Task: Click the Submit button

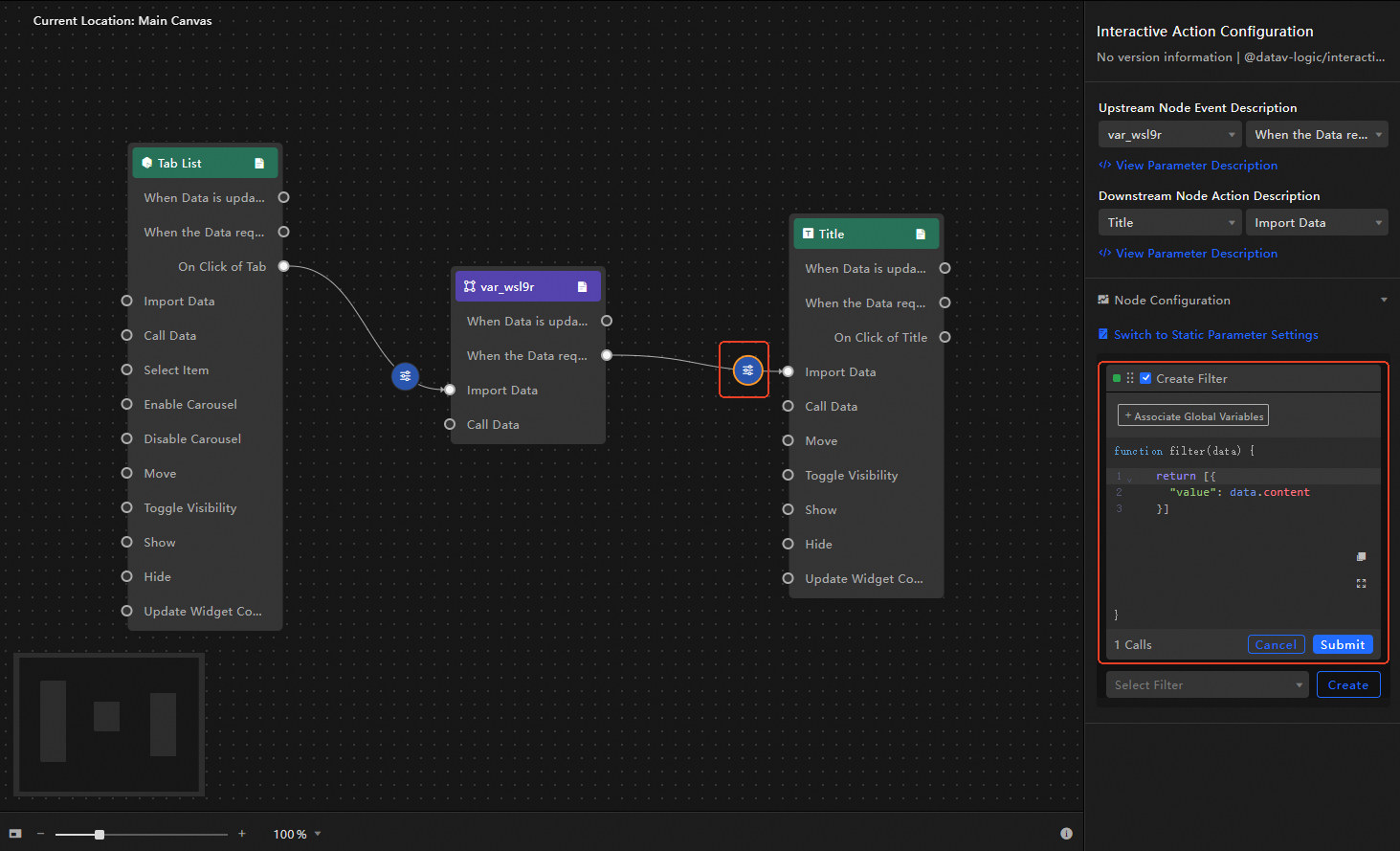Action: (x=1342, y=645)
